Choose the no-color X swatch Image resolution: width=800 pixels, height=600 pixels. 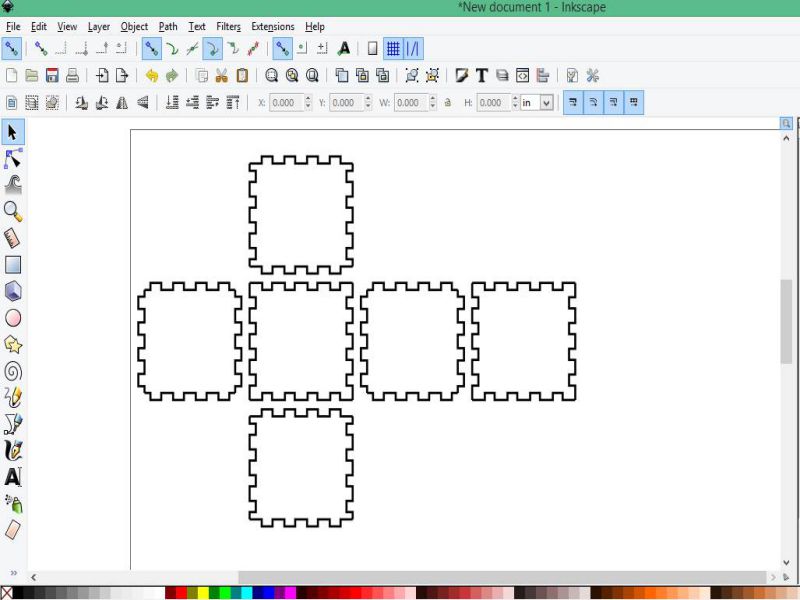coord(6,593)
